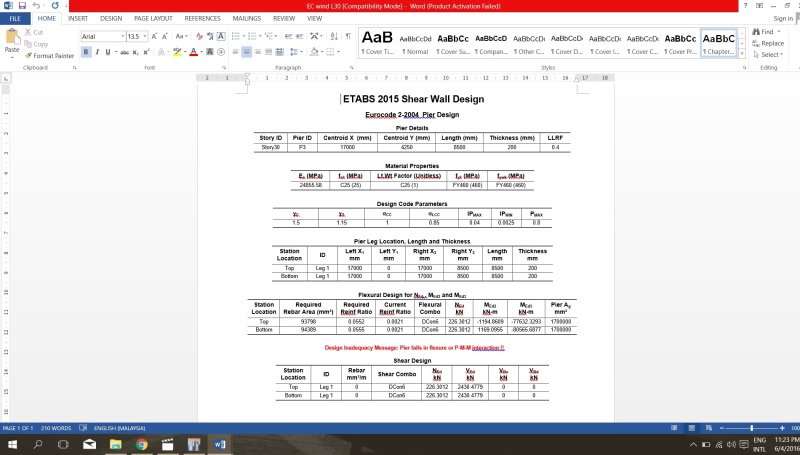Open File Explorer from the taskbar
Image resolution: width=800 pixels, height=455 pixels.
click(115, 444)
